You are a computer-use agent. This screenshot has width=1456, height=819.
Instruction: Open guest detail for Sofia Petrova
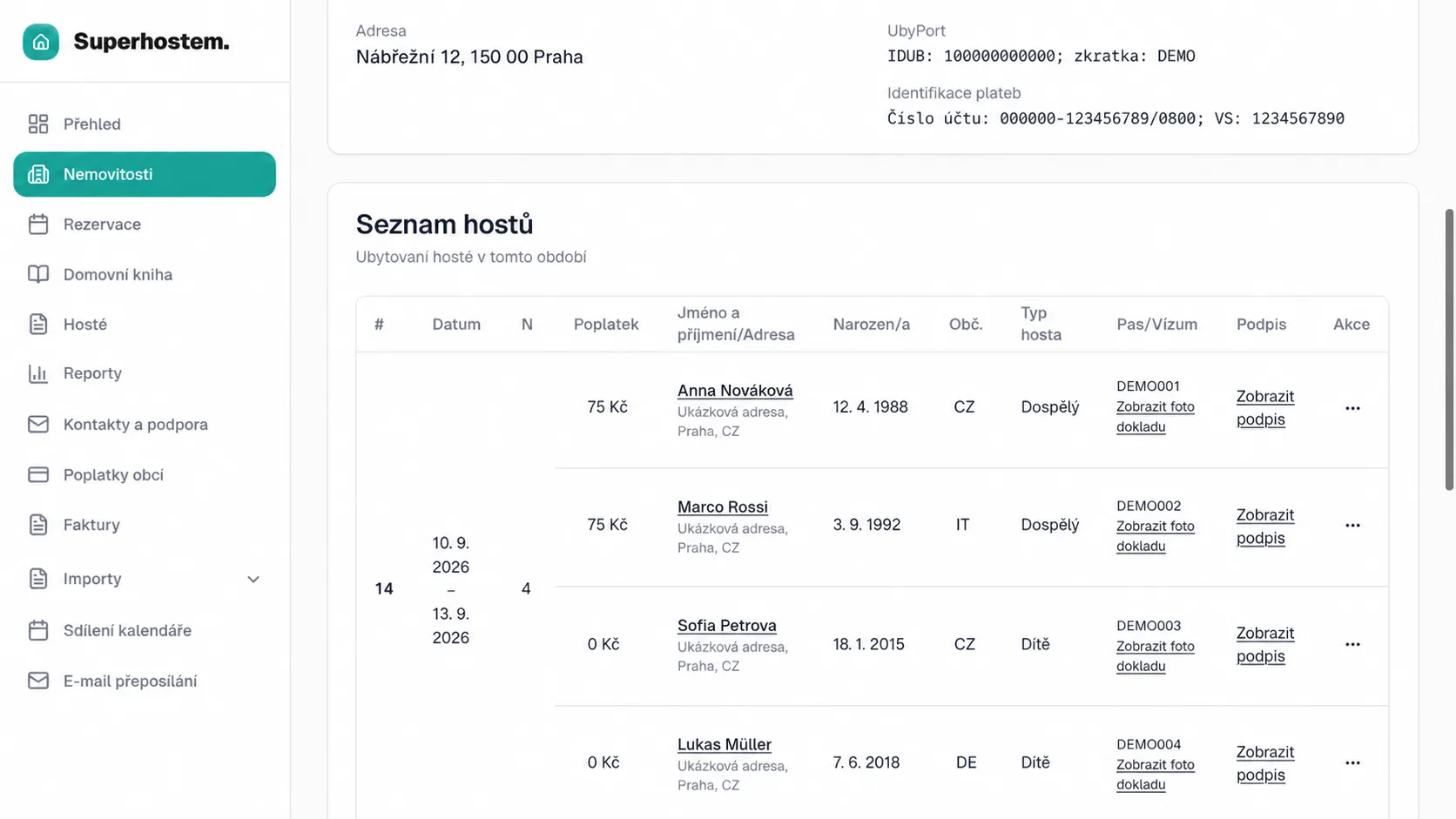(x=727, y=625)
